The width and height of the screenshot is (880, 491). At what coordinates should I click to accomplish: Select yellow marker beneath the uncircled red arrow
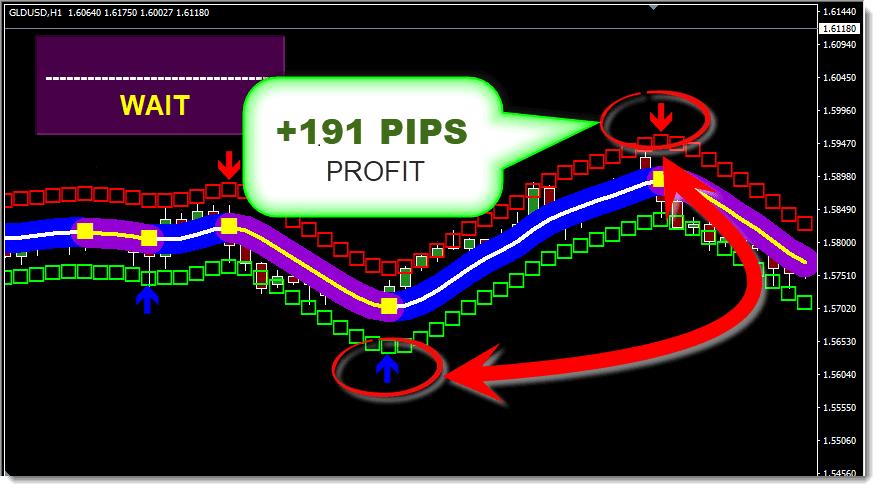pyautogui.click(x=229, y=226)
